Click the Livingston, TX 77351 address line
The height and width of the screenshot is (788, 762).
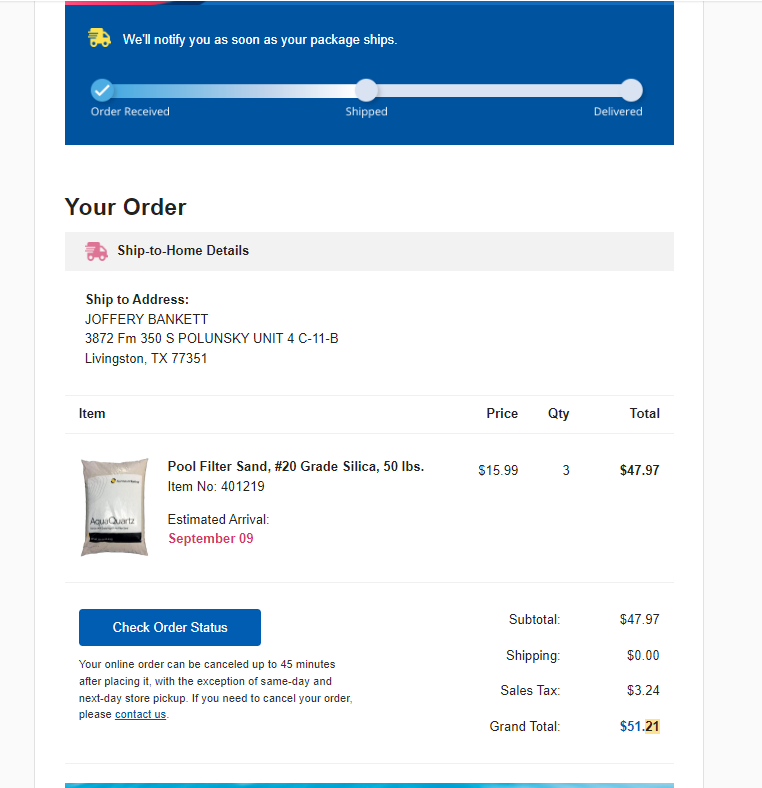146,358
